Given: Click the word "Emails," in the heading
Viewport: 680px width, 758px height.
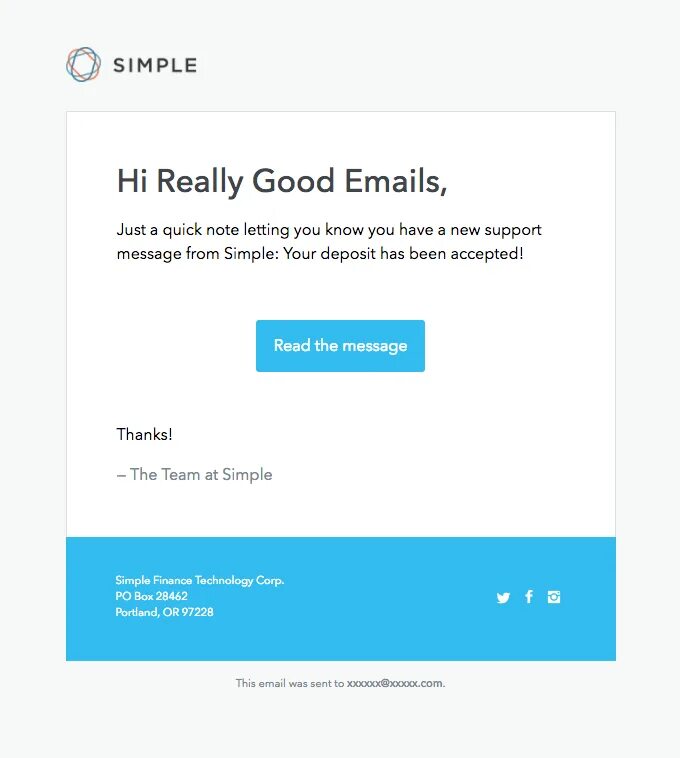Looking at the screenshot, I should (x=395, y=181).
